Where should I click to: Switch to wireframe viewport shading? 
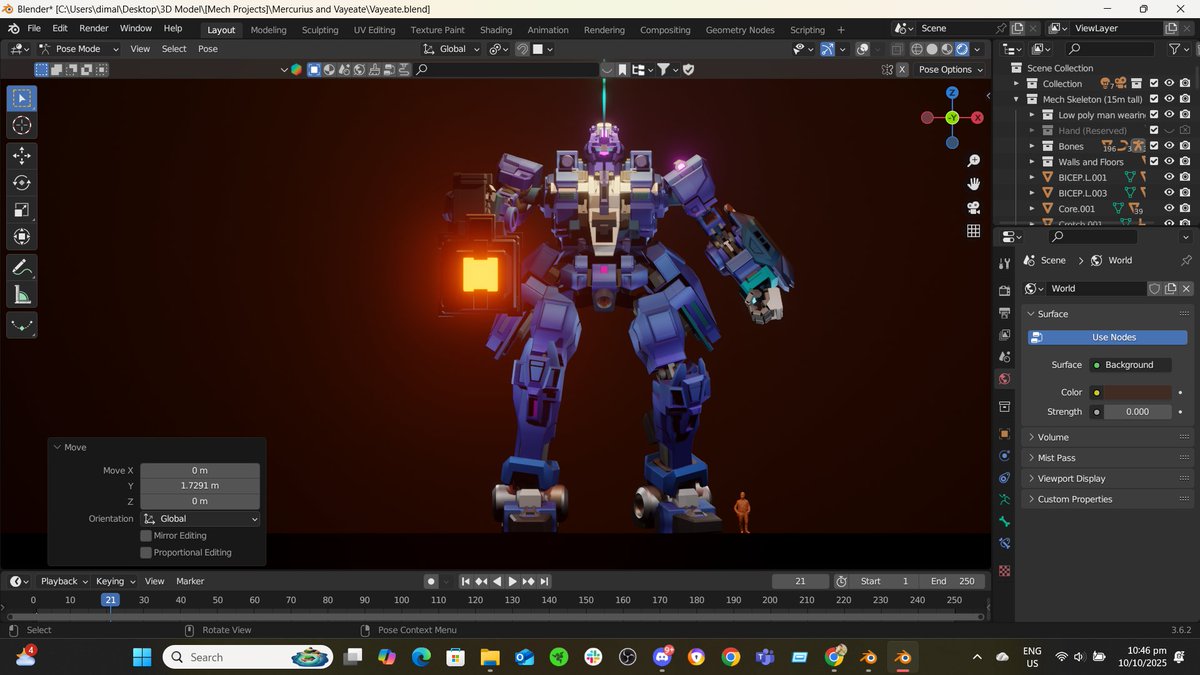[916, 49]
